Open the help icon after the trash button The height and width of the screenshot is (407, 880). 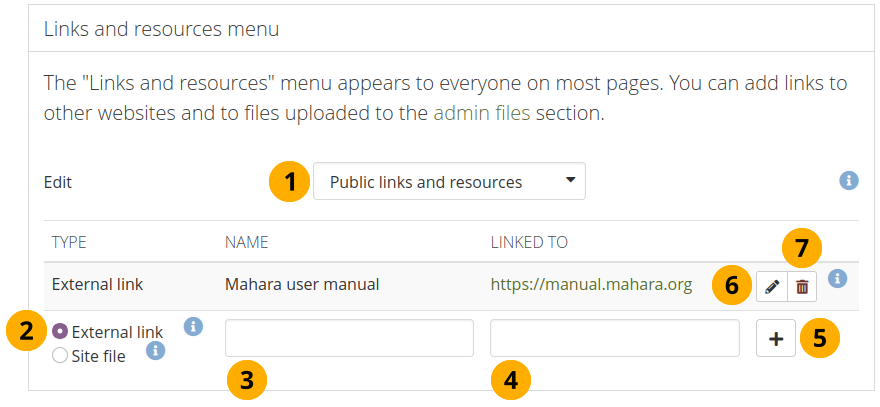pos(838,279)
